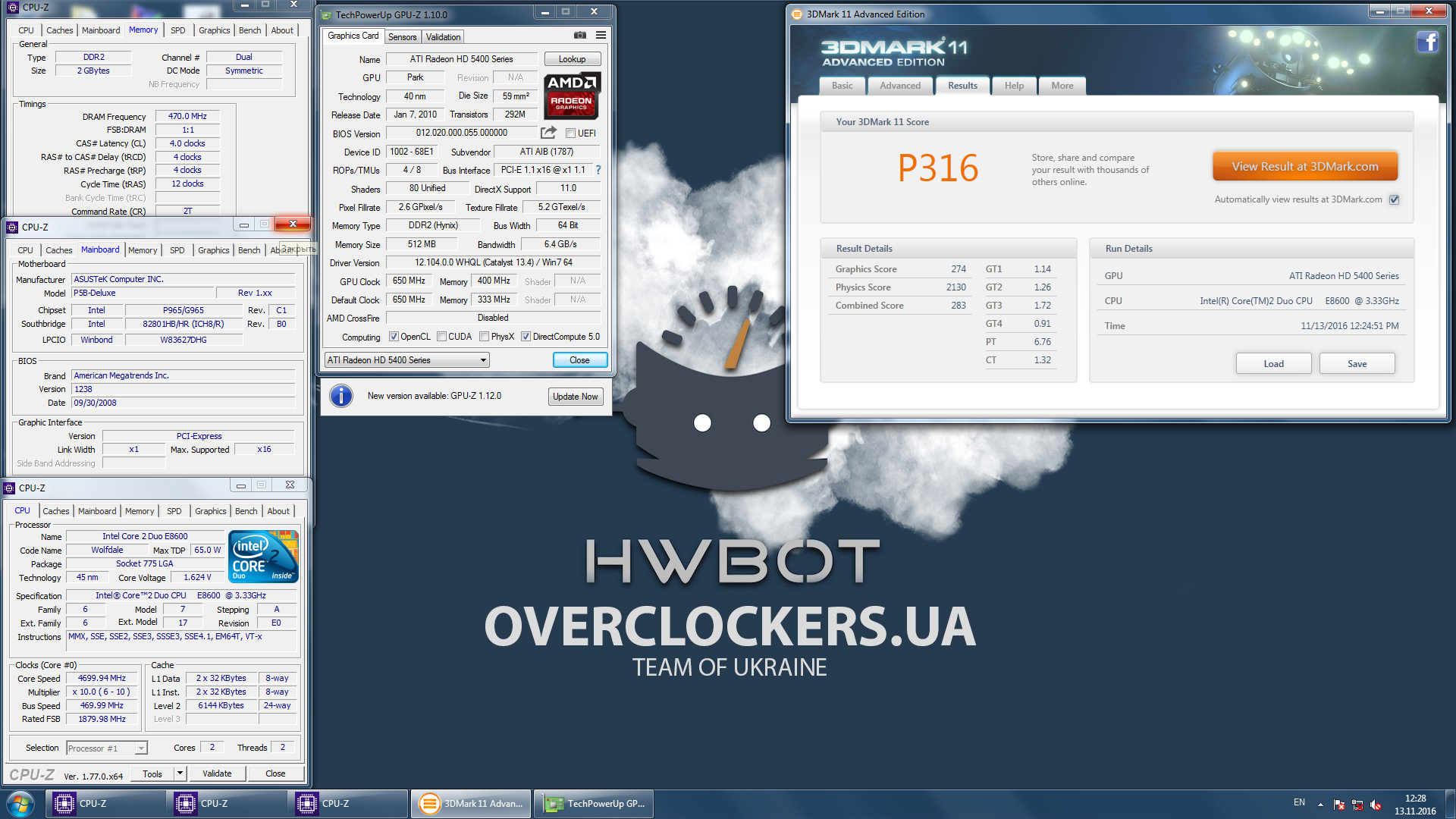
Task: Open the Basic tab in 3DMark 11
Action: click(842, 86)
